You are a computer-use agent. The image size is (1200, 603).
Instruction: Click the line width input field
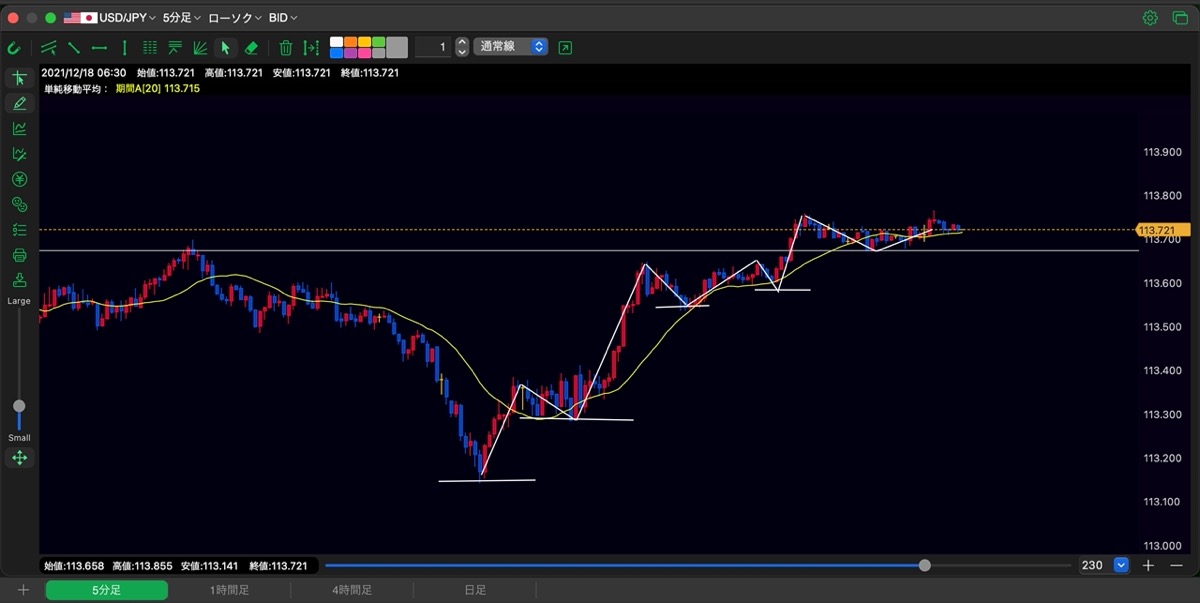433,47
